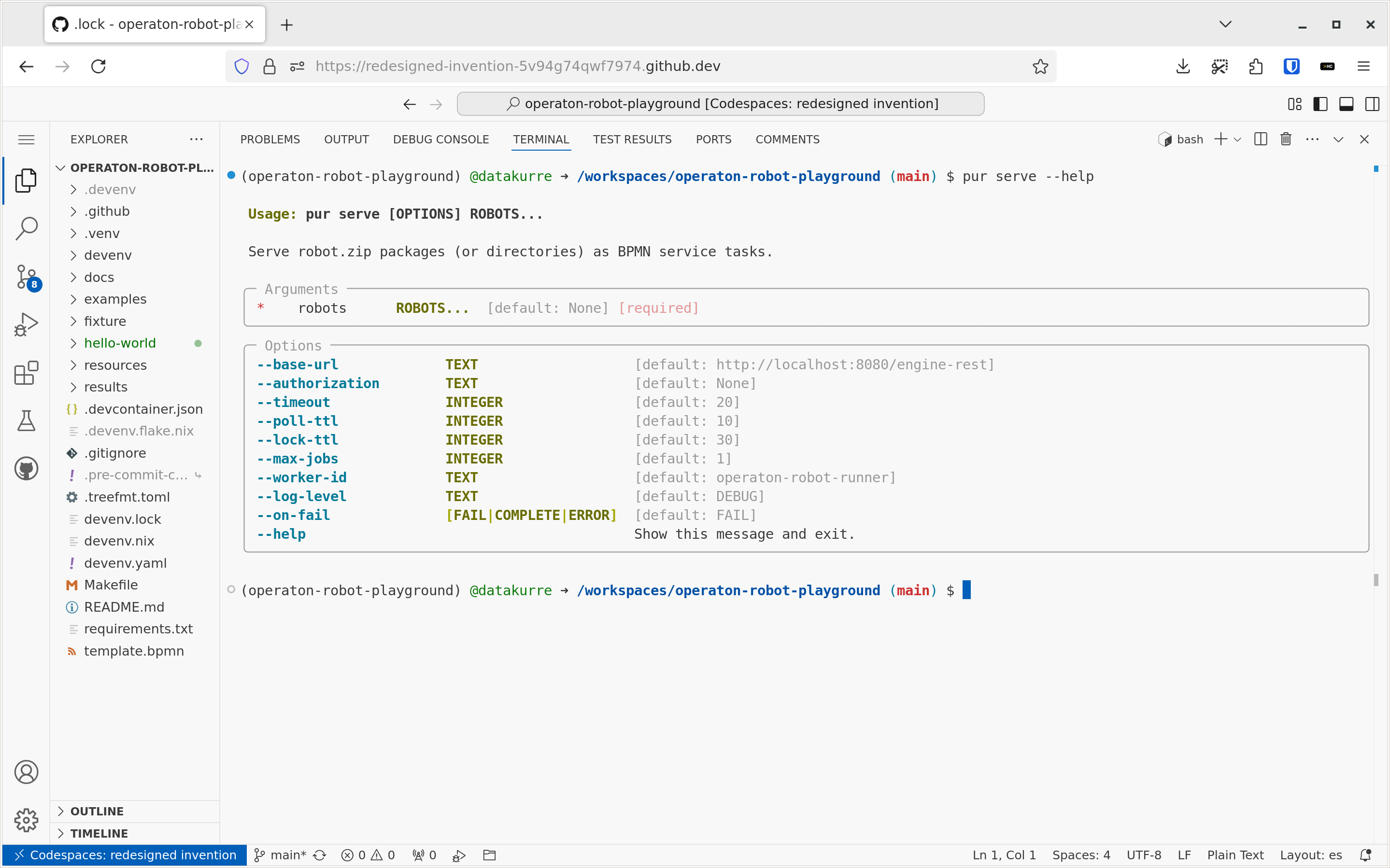Maximize panel size chevron
This screenshot has width=1390, height=868.
(1338, 140)
